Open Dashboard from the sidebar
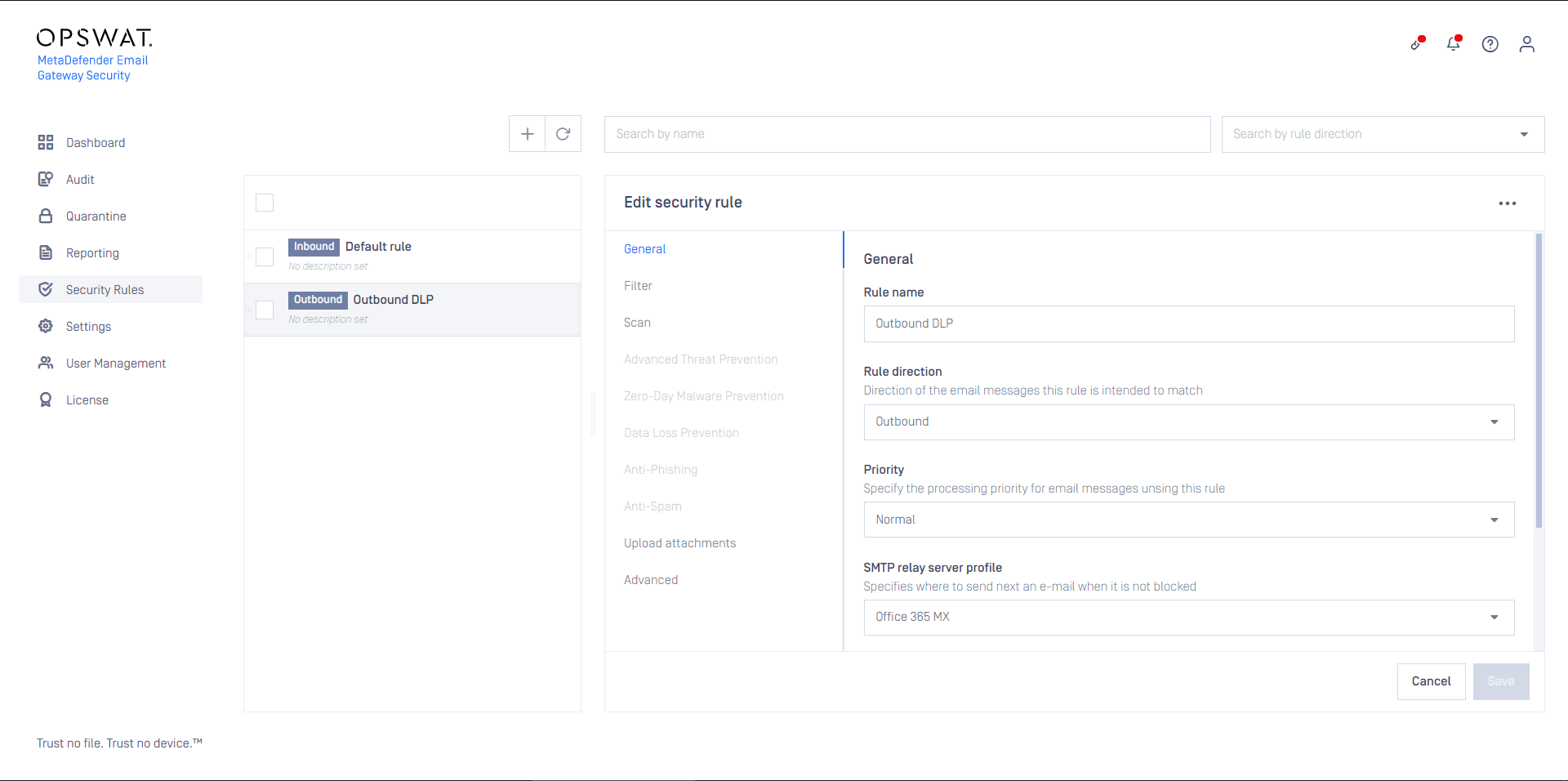 96,143
